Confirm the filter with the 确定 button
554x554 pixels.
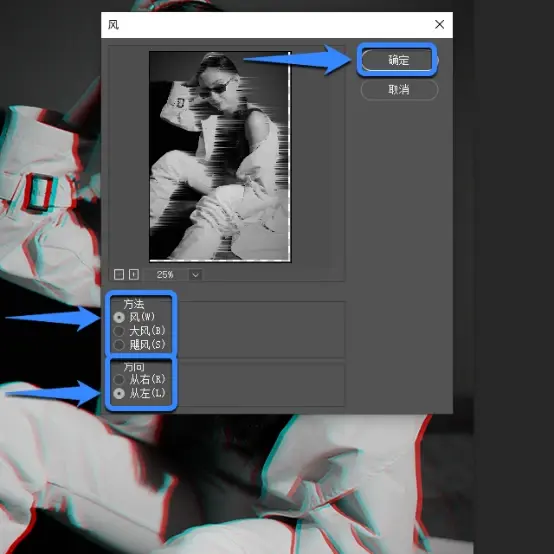pyautogui.click(x=399, y=60)
